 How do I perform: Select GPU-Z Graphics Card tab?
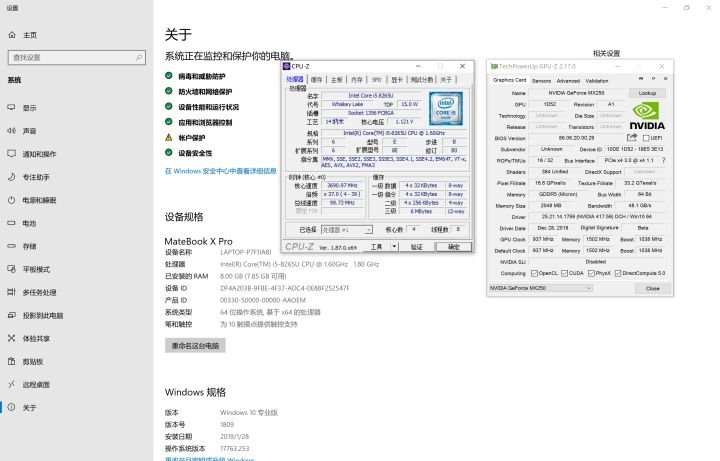pos(509,80)
